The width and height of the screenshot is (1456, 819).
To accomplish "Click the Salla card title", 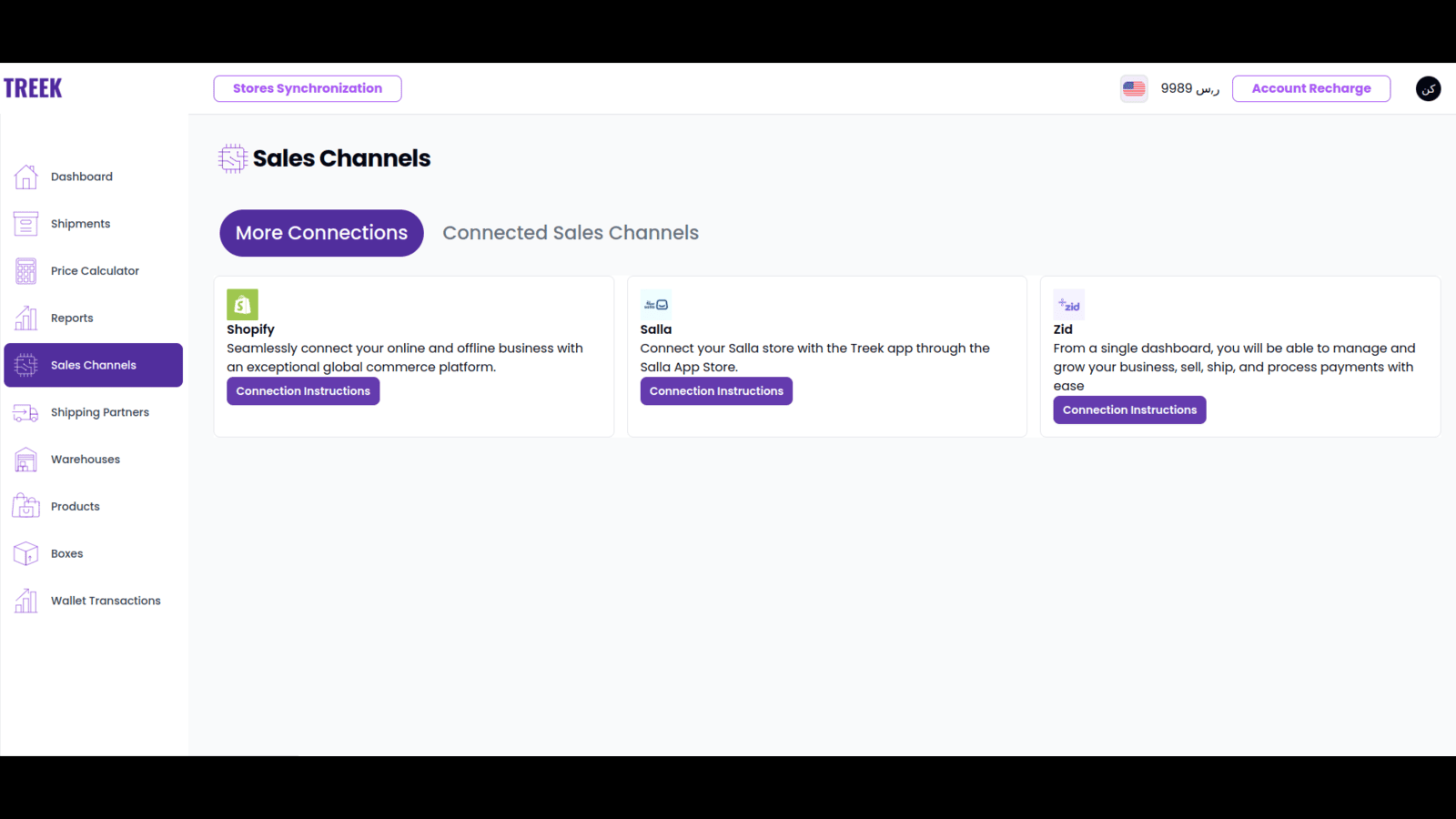I will 656,329.
